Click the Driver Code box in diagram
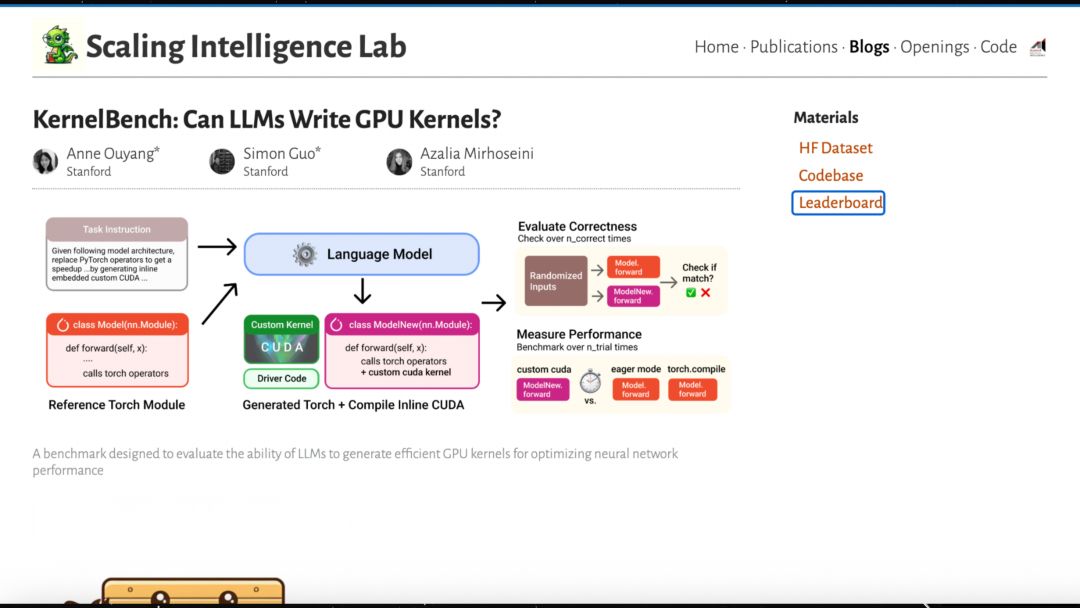This screenshot has height=608, width=1080. 282,378
